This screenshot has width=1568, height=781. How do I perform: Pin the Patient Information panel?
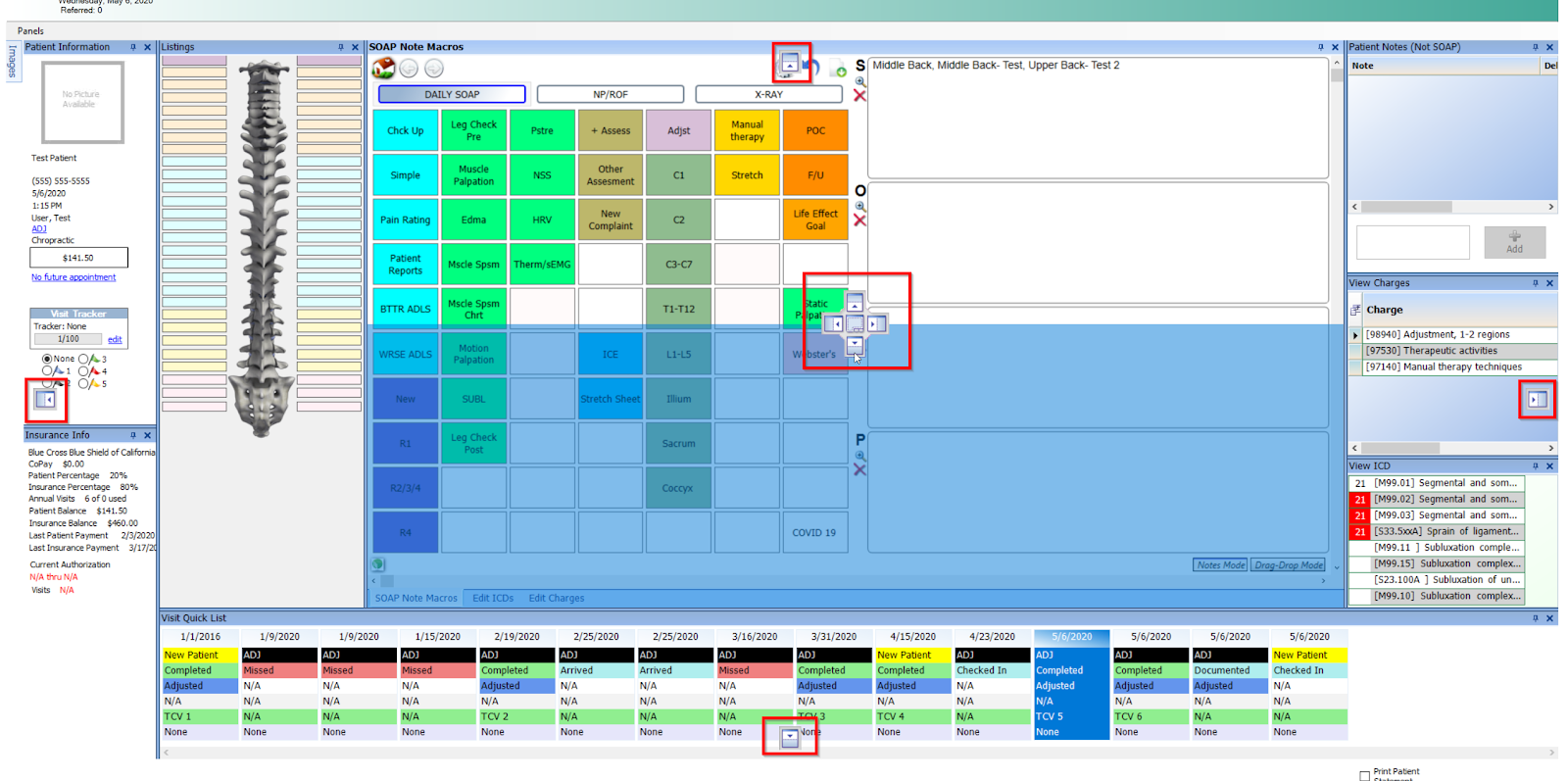[133, 47]
